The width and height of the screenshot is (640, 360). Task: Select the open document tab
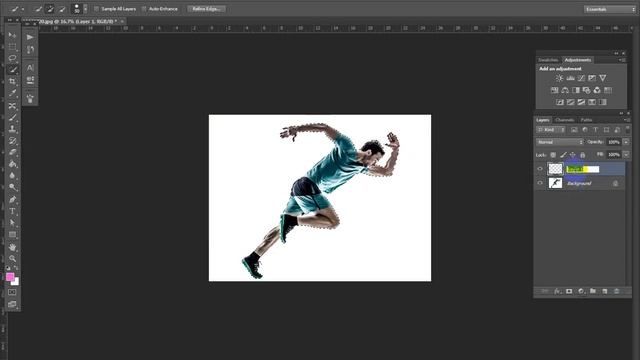tap(73, 21)
